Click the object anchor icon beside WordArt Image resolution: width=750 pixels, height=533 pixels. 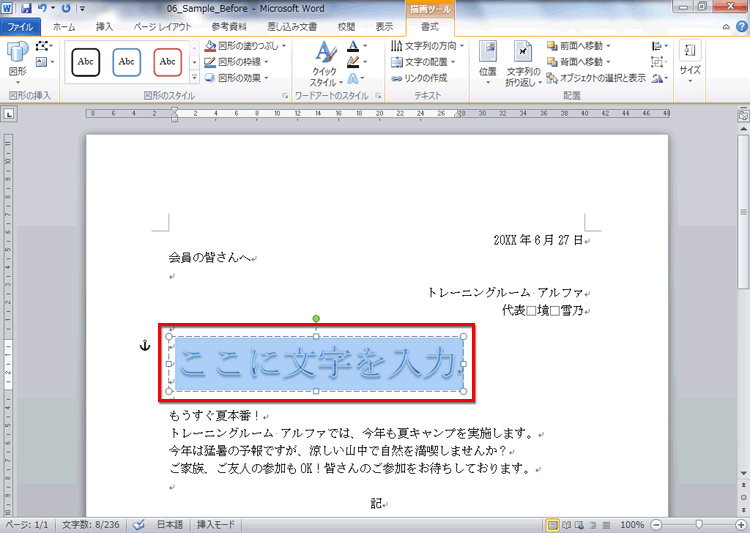[145, 345]
